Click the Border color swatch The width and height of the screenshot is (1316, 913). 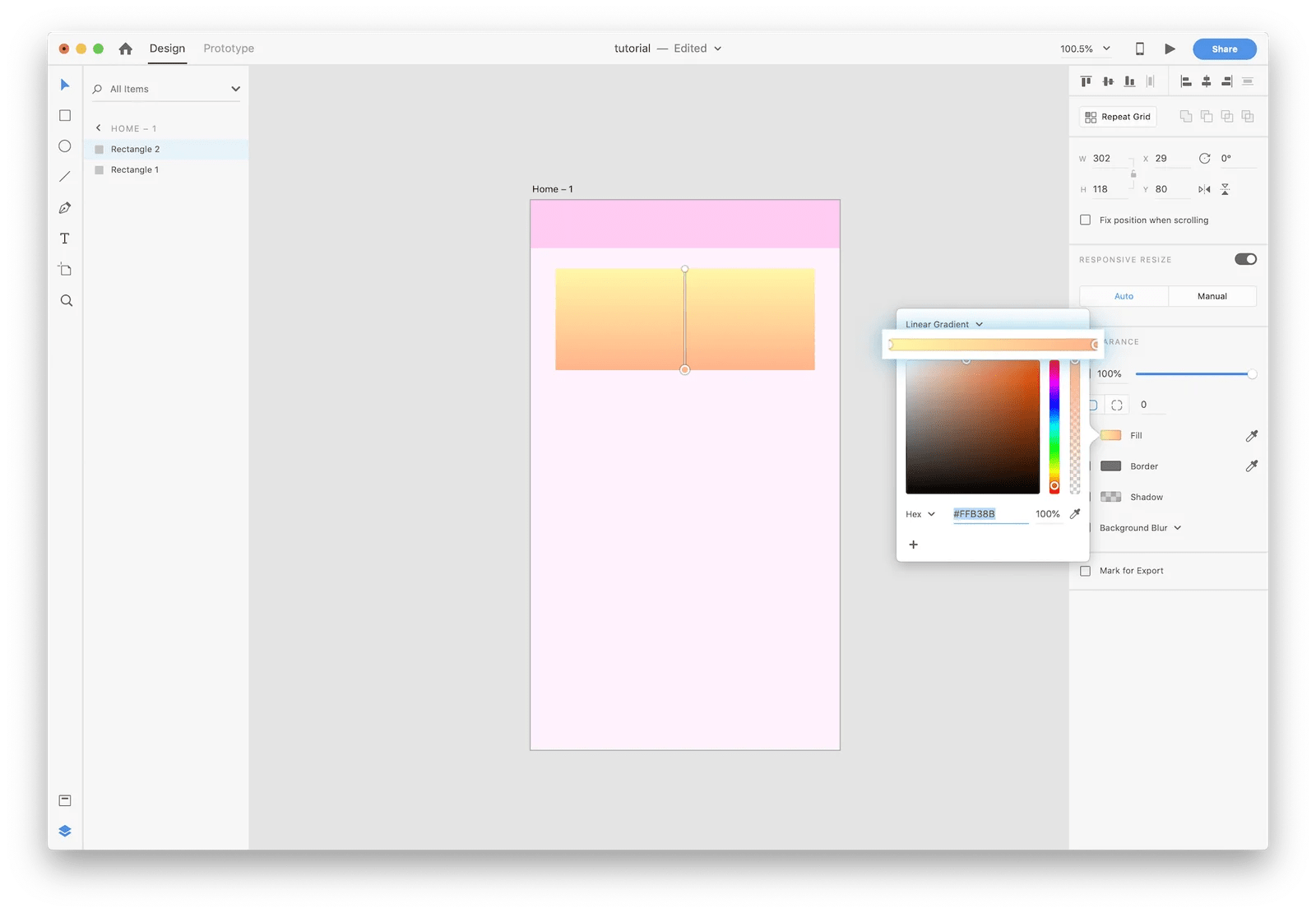tap(1110, 466)
